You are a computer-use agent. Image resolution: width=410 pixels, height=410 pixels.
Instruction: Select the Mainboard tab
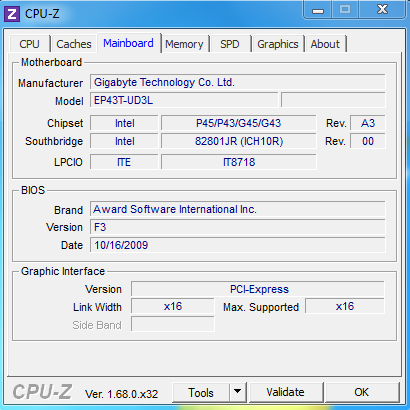point(129,43)
